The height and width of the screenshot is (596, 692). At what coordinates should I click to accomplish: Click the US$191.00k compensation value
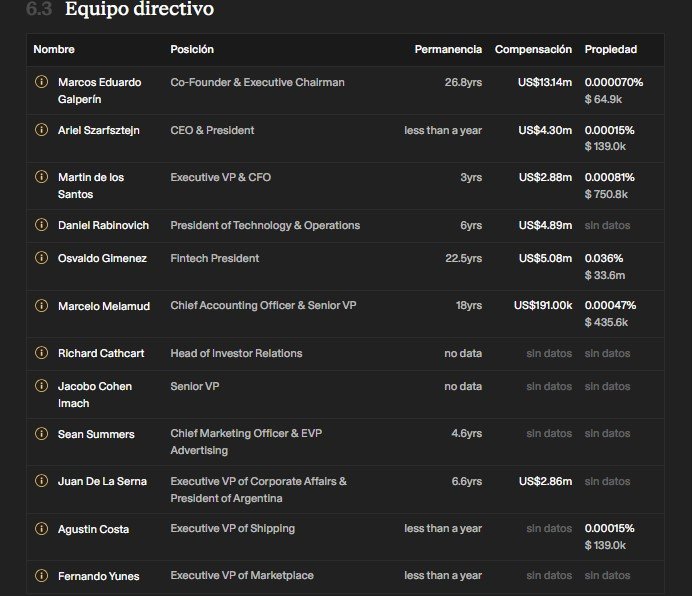coord(543,305)
